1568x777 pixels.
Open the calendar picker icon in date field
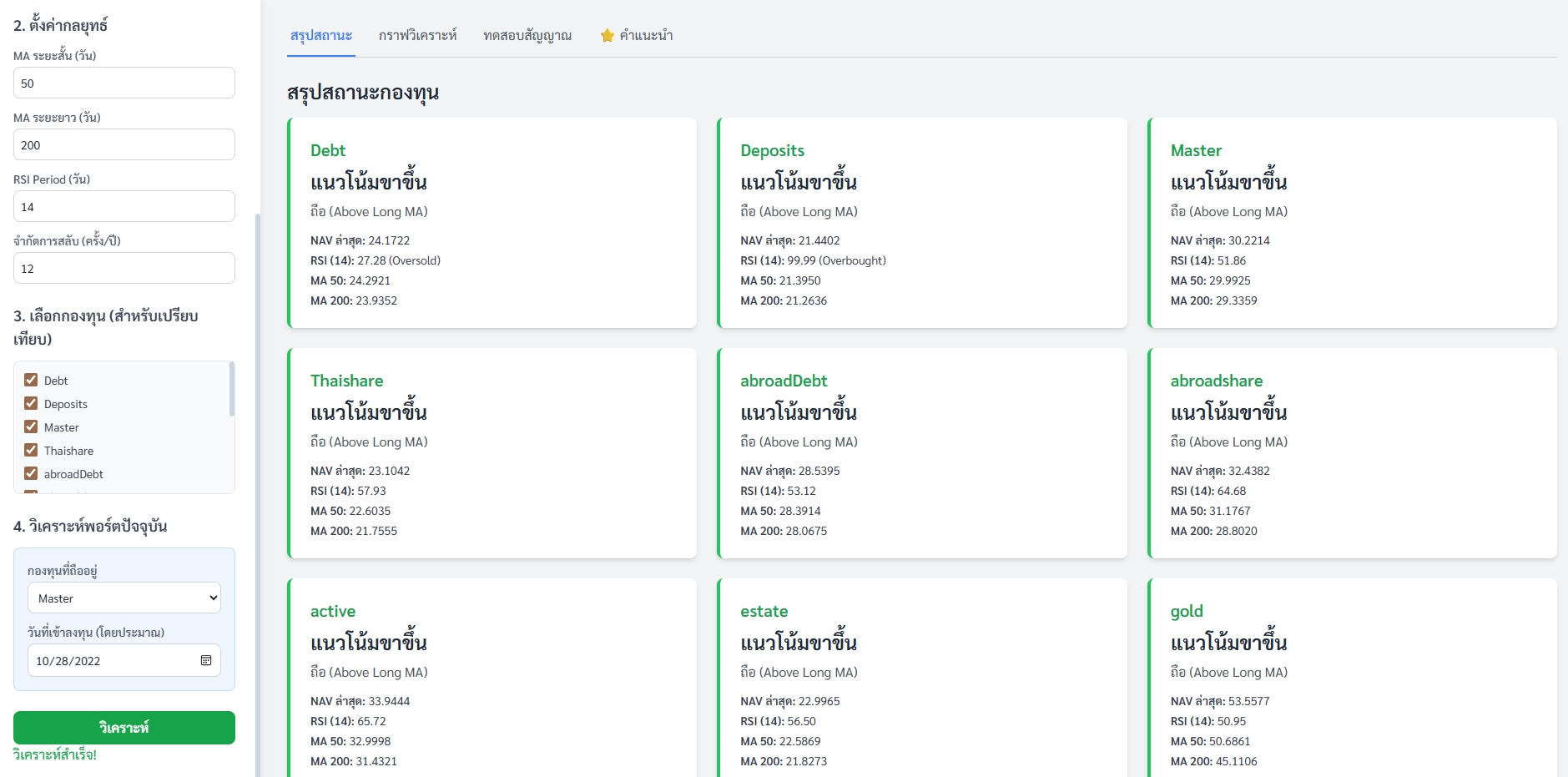point(206,660)
